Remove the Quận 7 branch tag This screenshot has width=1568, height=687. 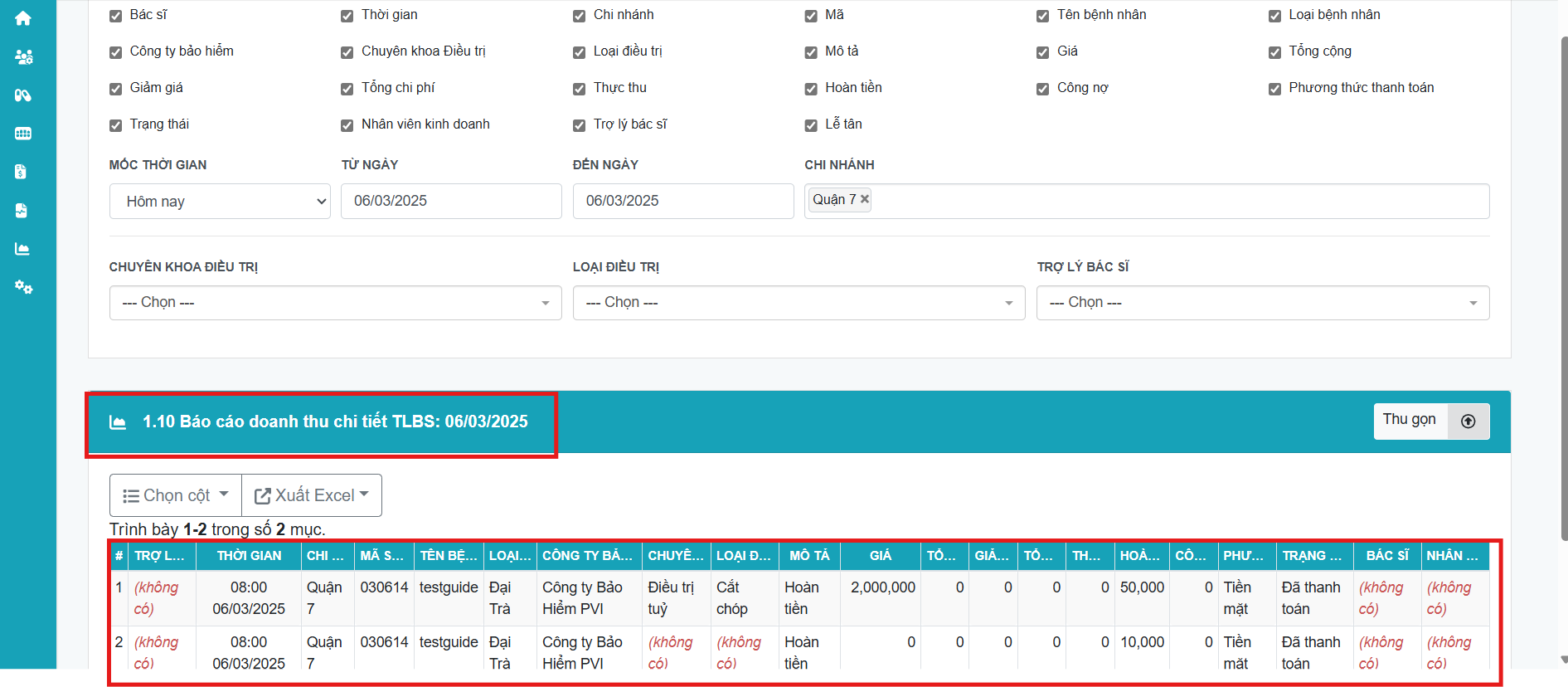865,199
